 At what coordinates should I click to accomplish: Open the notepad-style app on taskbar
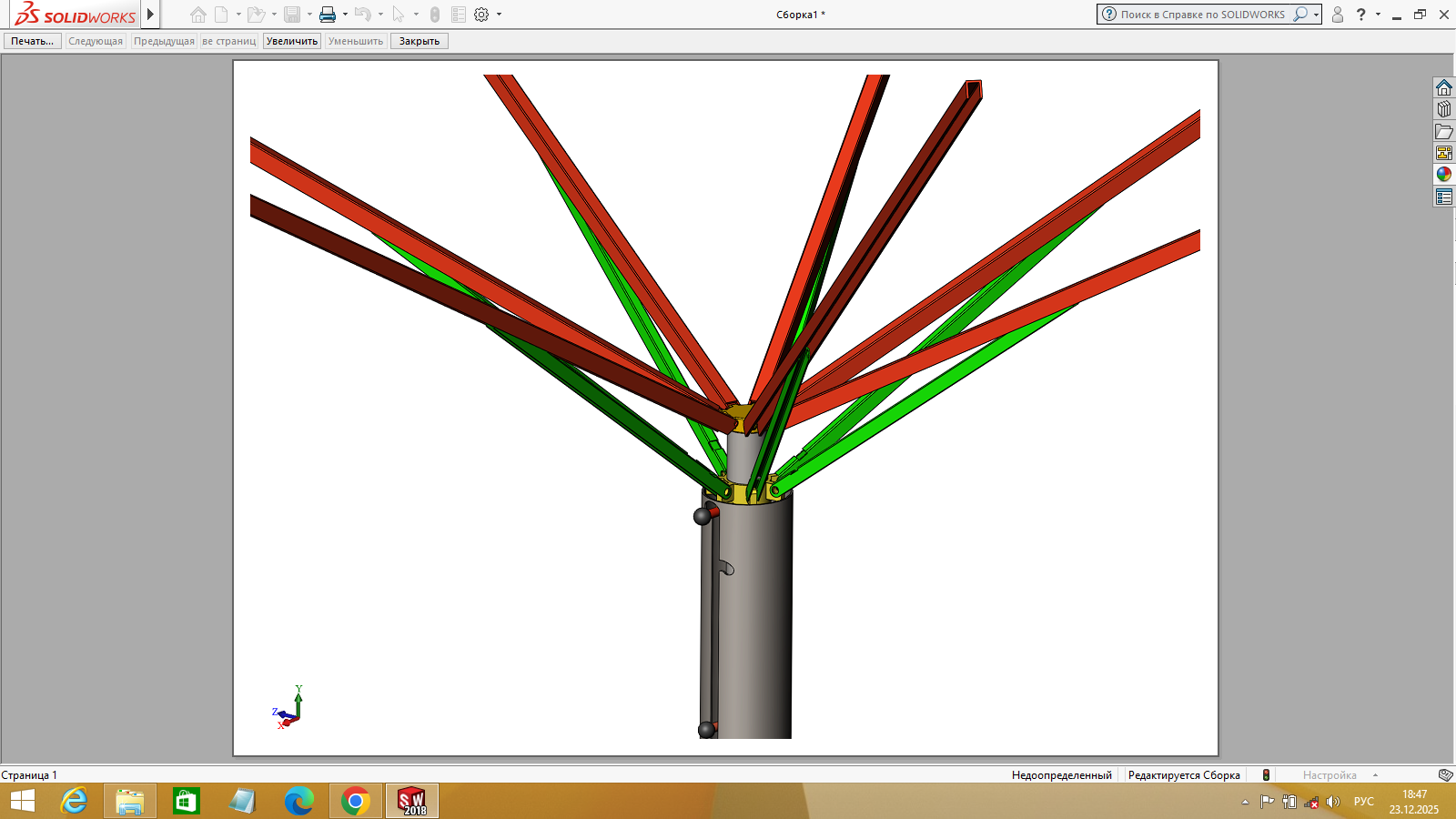pos(243,801)
